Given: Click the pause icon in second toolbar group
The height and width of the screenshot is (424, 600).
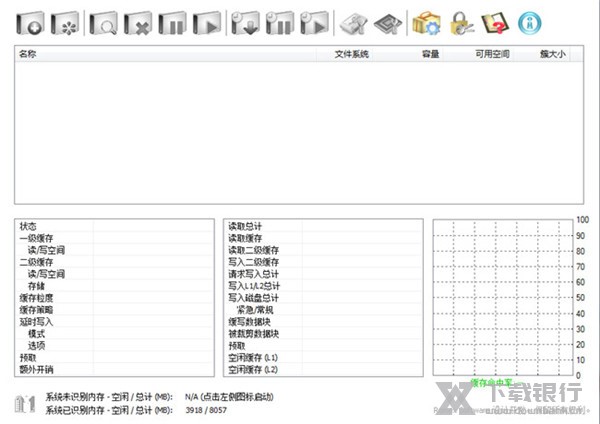Looking at the screenshot, I should coord(280,21).
